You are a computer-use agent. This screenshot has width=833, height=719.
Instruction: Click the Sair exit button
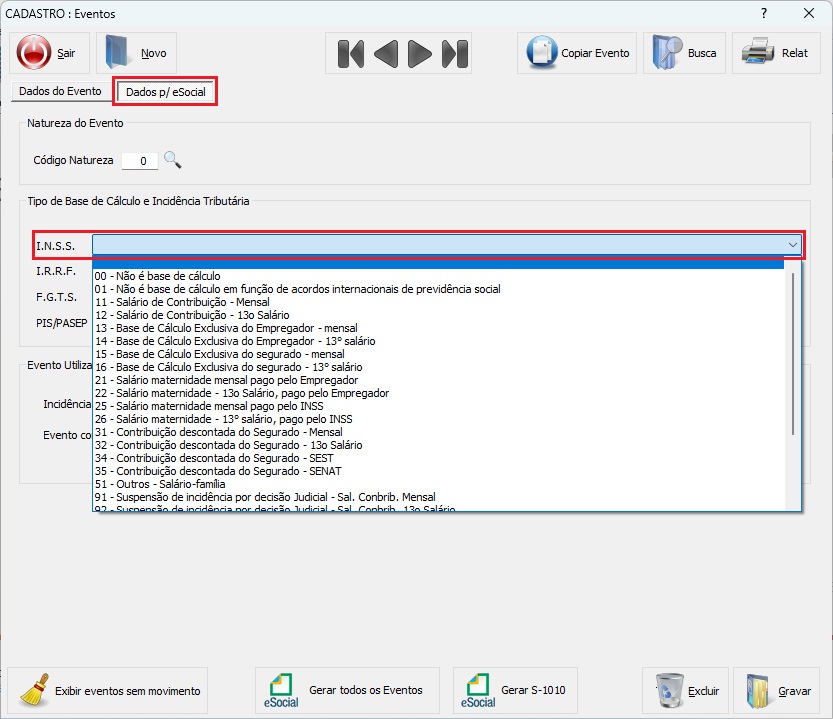(x=49, y=53)
